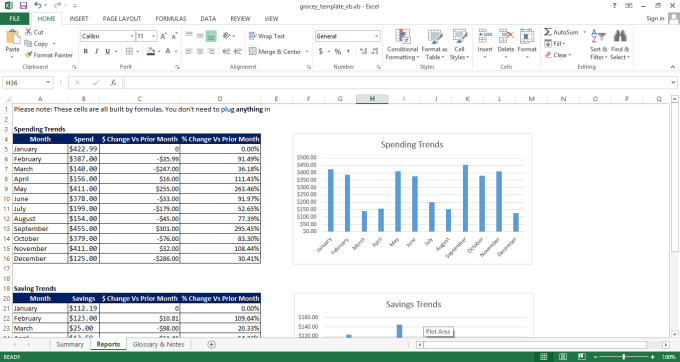This screenshot has width=680, height=362.
Task: Switch to Page Layout view in status bar
Action: coord(562,357)
